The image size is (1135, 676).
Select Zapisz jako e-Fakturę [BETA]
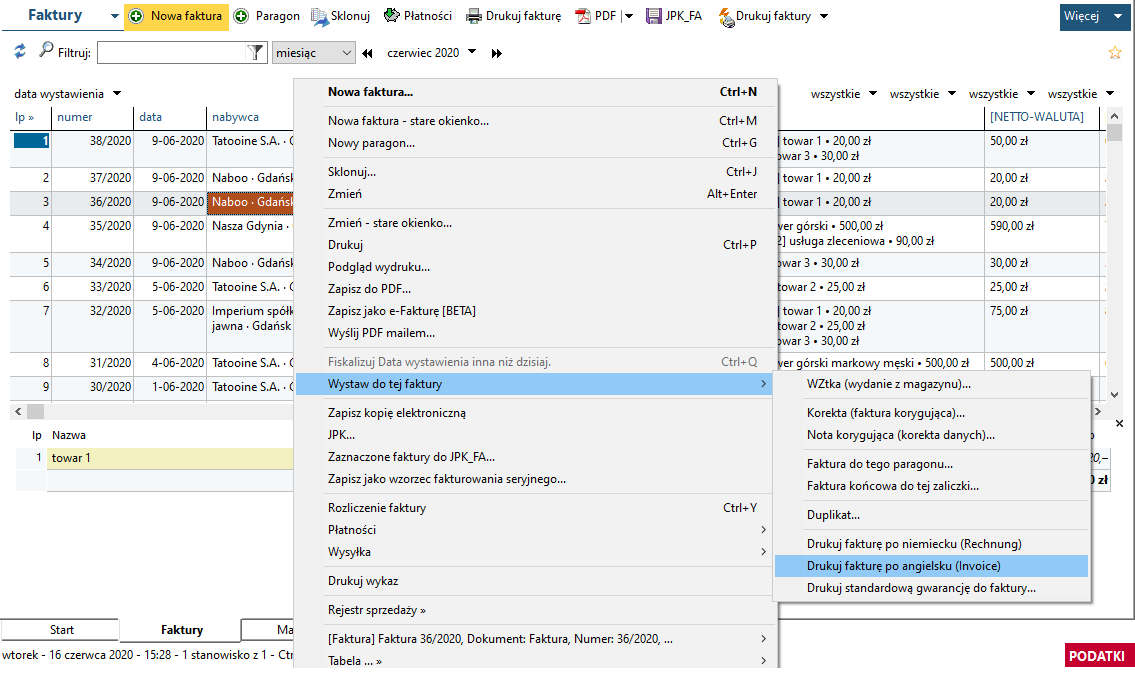[x=536, y=310]
